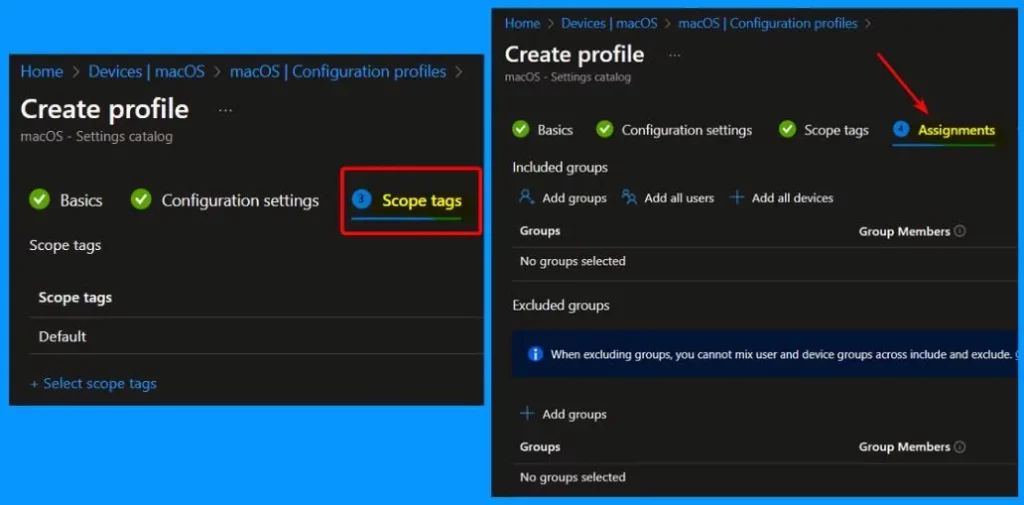Click green check icon next to Configuration settings, right window
1024x505 pixels.
605,129
